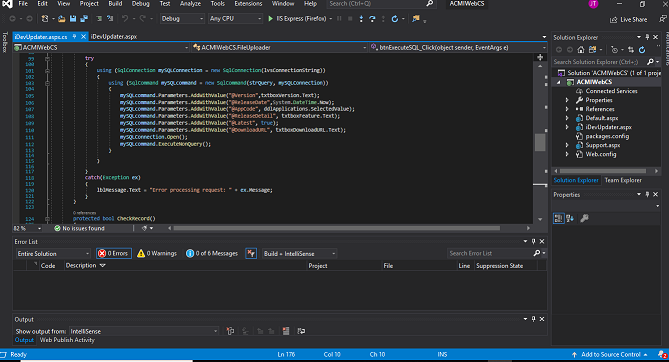This screenshot has width=669, height=362.
Task: Click the code editor vertical scrollbar thumb
Action: click(x=540, y=143)
